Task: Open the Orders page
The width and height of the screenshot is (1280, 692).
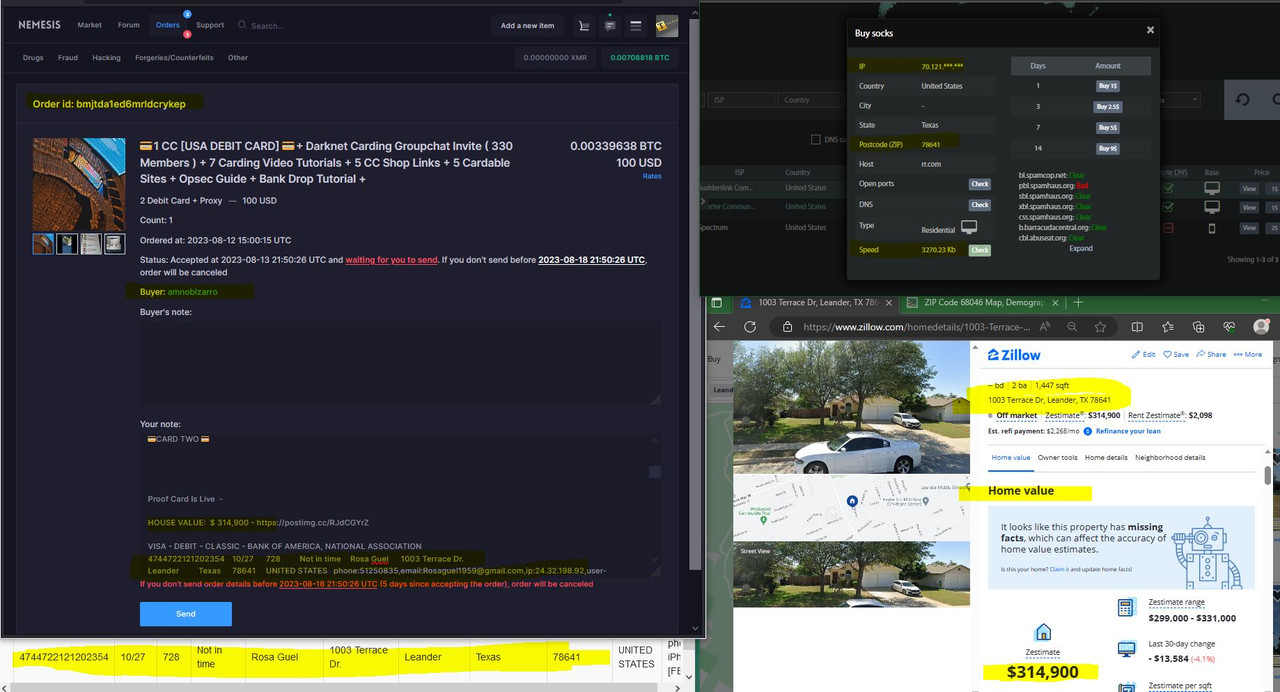Action: (x=168, y=25)
